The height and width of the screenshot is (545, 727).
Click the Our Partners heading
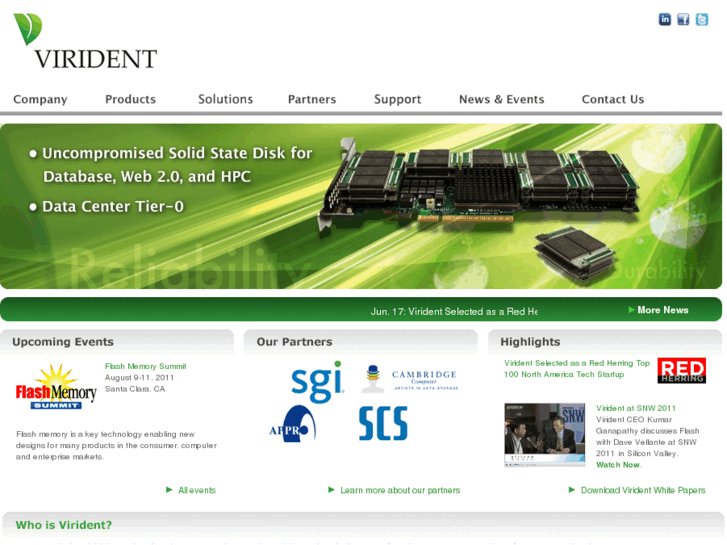[x=294, y=342]
